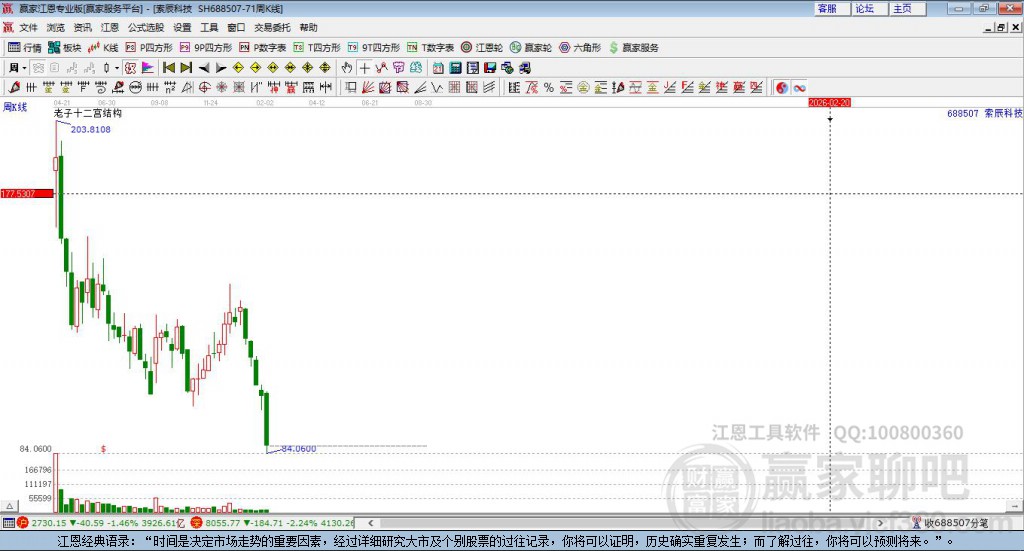1024x551 pixels.
Task: Click the horizontal scrollbar track at bottom
Action: [625, 523]
